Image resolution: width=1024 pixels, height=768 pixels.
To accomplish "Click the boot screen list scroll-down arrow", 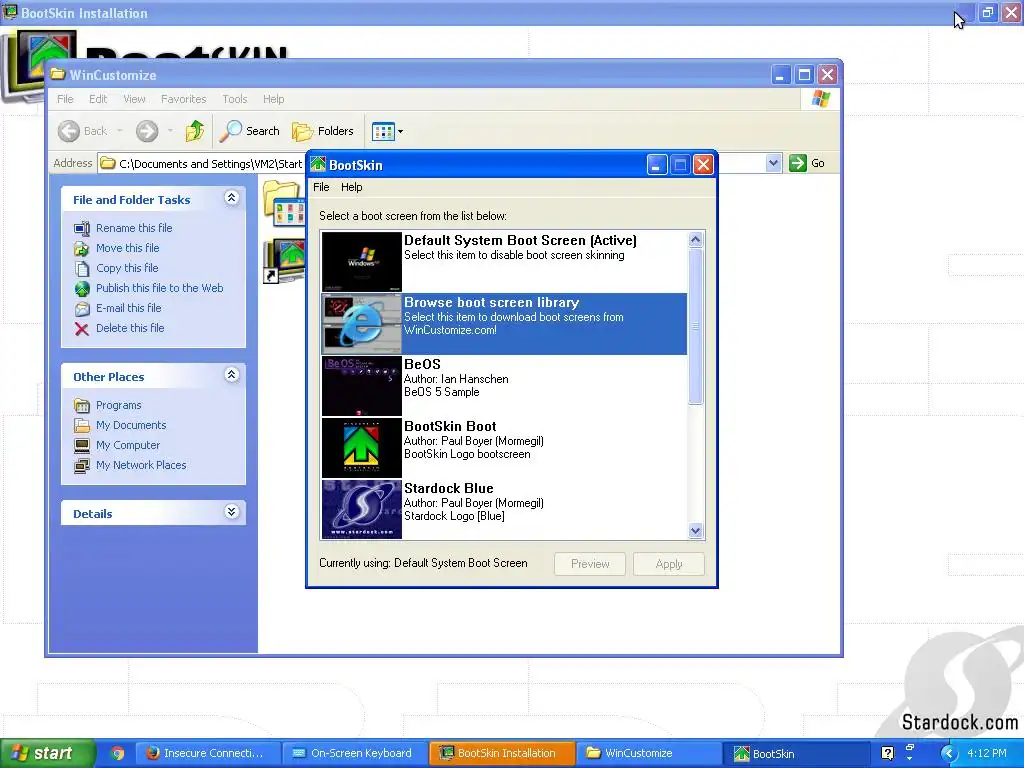I will coord(696,531).
